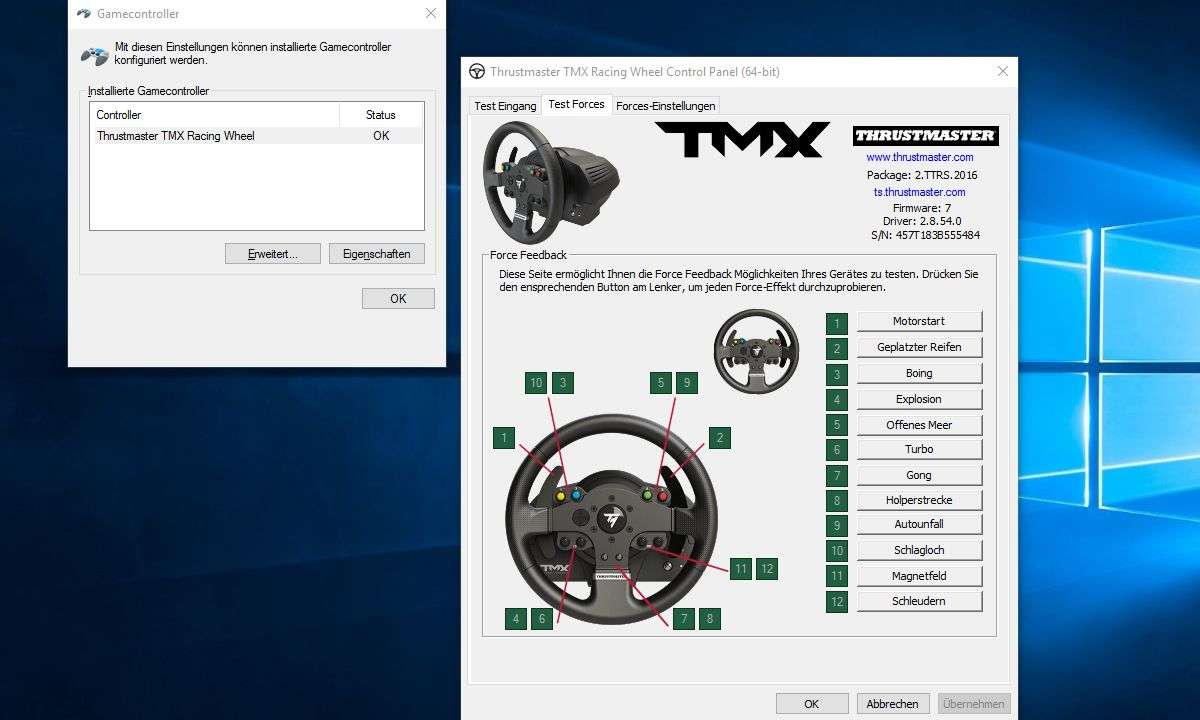Click OK in the Gamecontroller window
Image resolution: width=1200 pixels, height=720 pixels.
(398, 298)
